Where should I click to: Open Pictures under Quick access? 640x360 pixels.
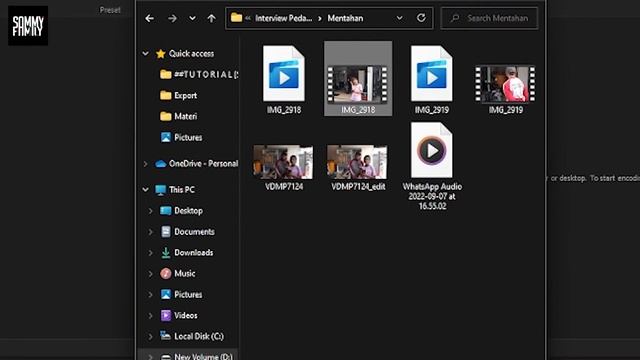pos(181,138)
